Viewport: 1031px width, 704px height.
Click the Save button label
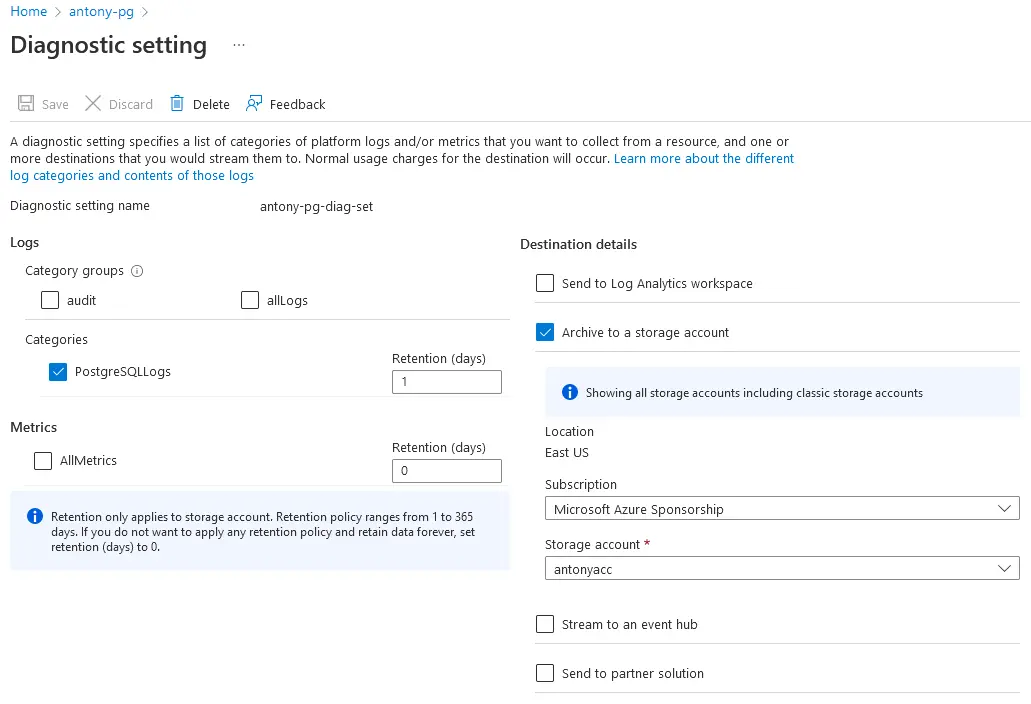[55, 105]
